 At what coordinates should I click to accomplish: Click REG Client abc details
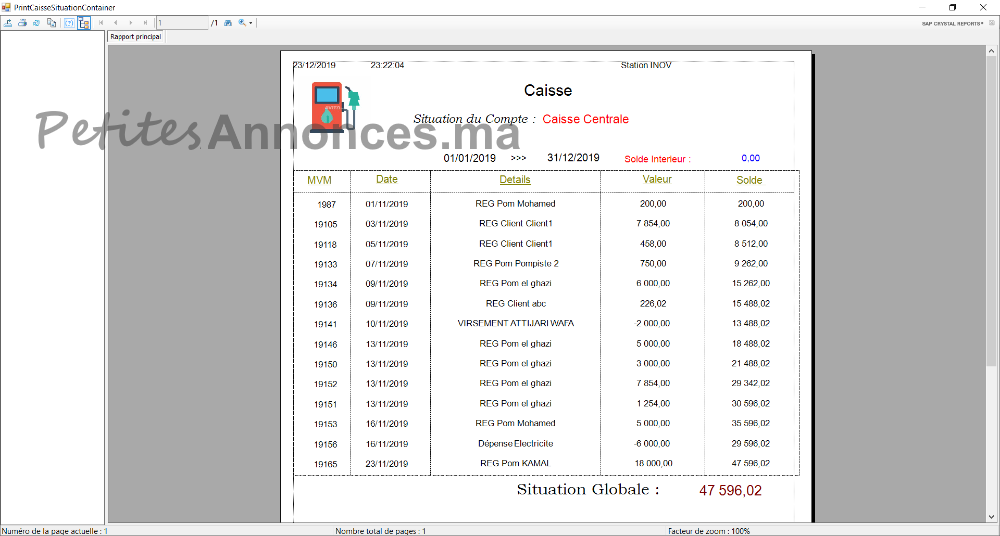[x=516, y=304]
